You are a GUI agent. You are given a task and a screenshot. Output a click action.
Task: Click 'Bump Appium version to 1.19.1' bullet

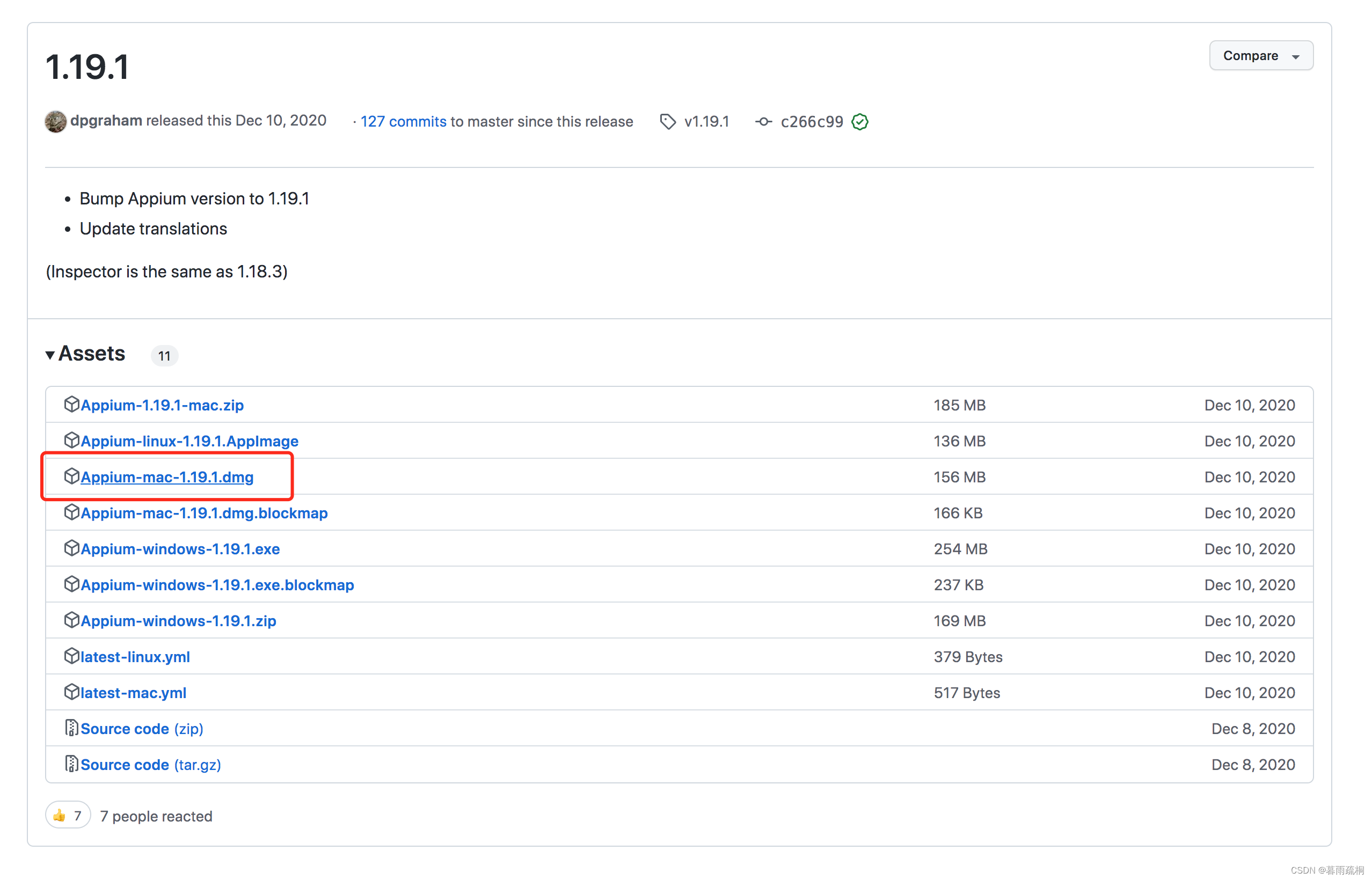(x=194, y=199)
